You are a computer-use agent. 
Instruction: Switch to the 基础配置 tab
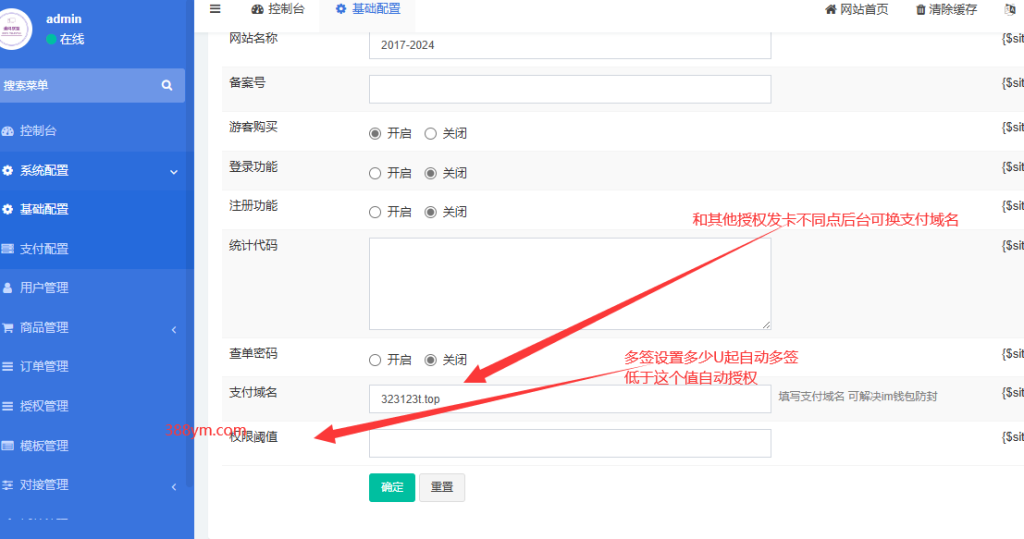coord(368,9)
